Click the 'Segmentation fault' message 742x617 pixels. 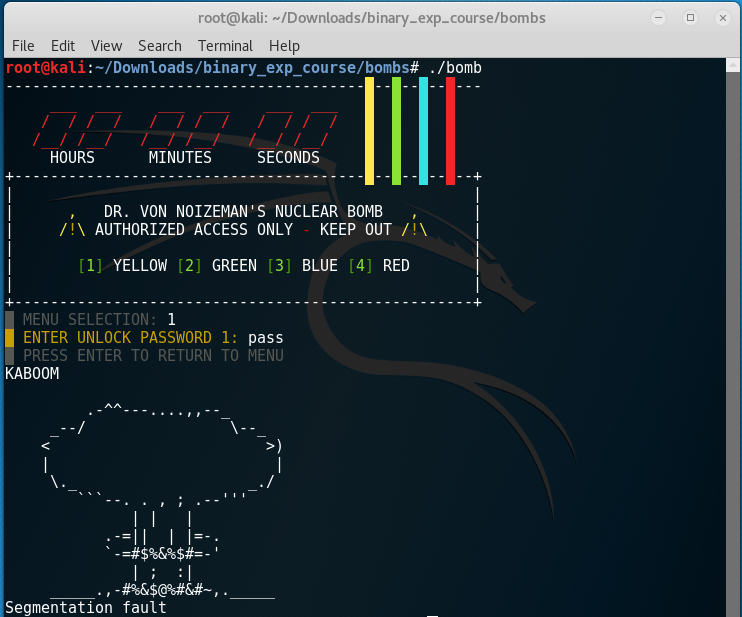point(86,608)
